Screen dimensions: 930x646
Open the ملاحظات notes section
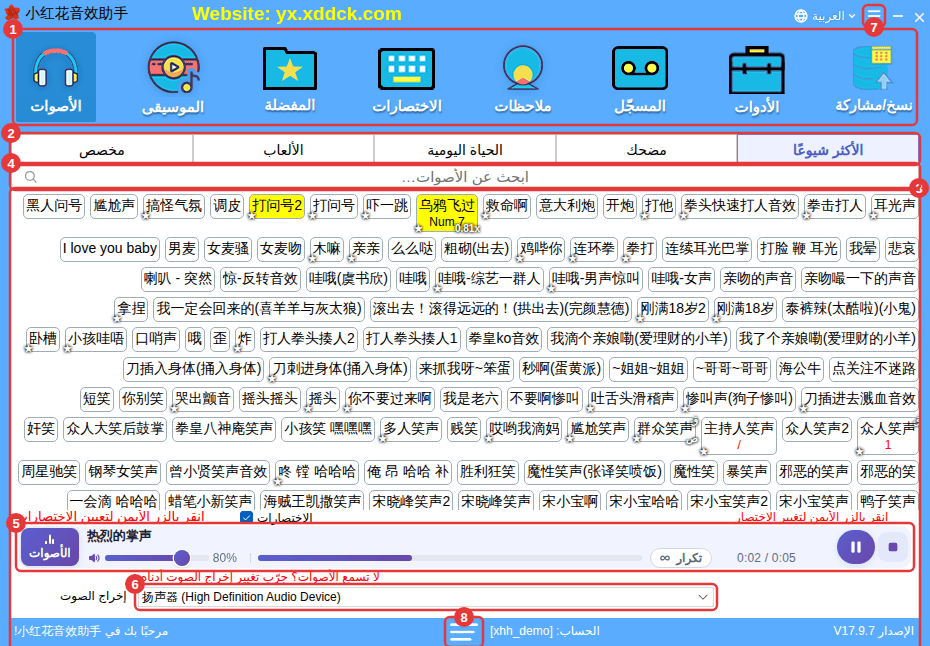tap(523, 77)
